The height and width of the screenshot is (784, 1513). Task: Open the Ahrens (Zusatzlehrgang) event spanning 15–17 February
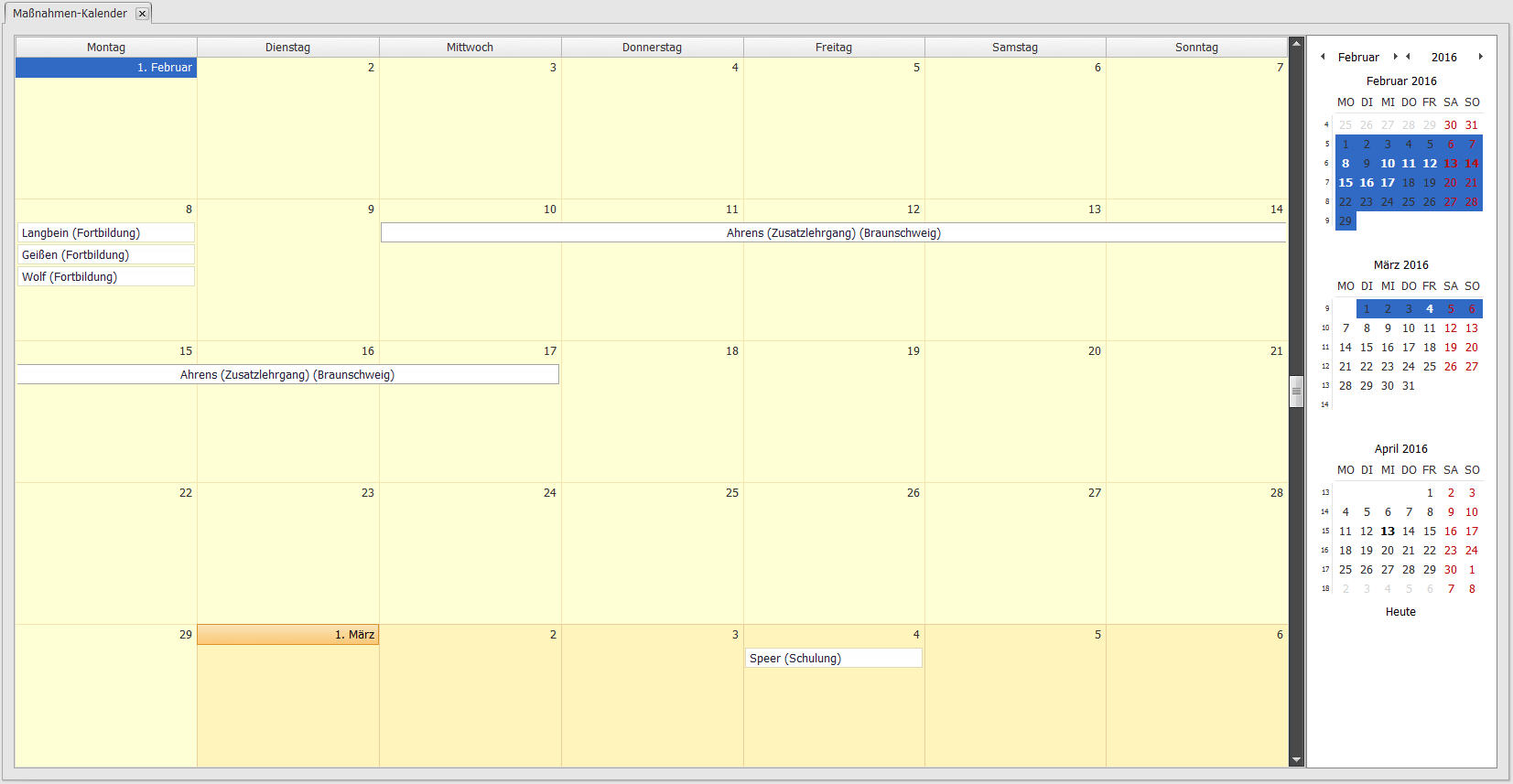pos(287,375)
